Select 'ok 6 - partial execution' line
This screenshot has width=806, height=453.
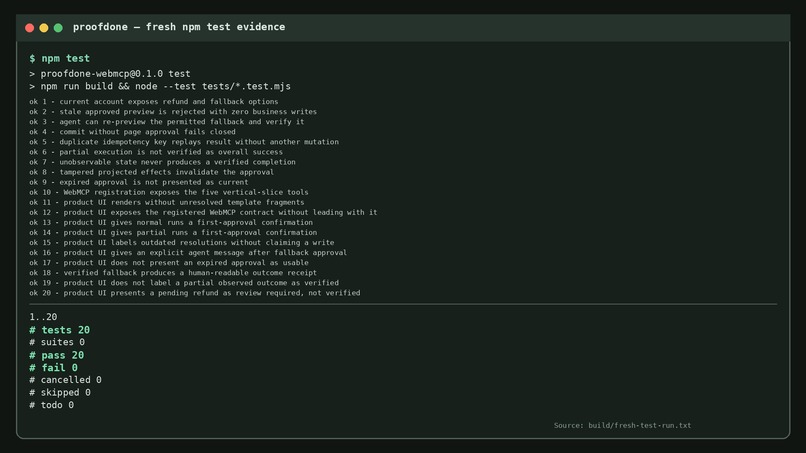point(156,152)
